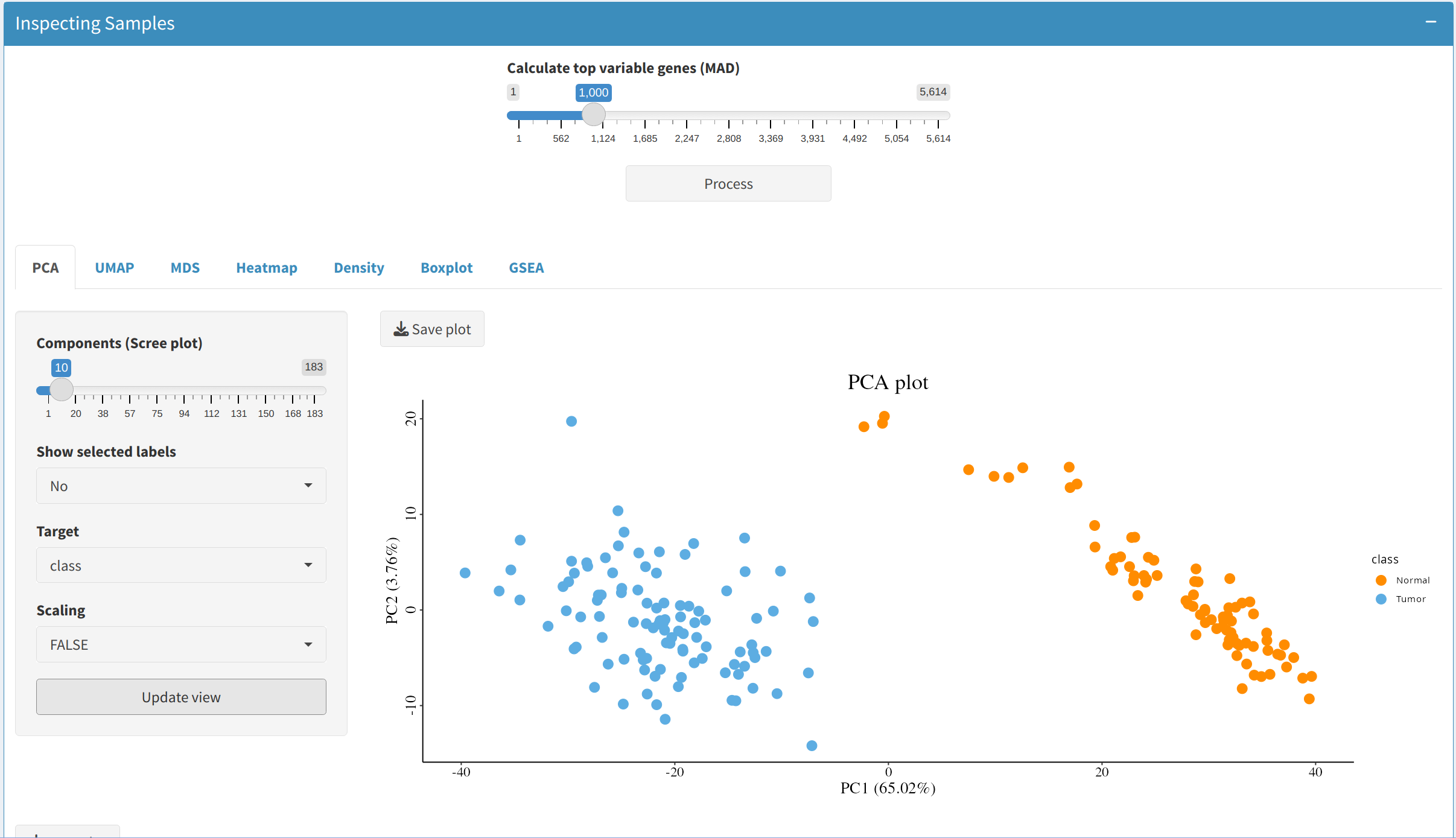Collapse the Inspecting Samples panel with the minus icon
This screenshot has height=838, width=1456.
[1431, 22]
